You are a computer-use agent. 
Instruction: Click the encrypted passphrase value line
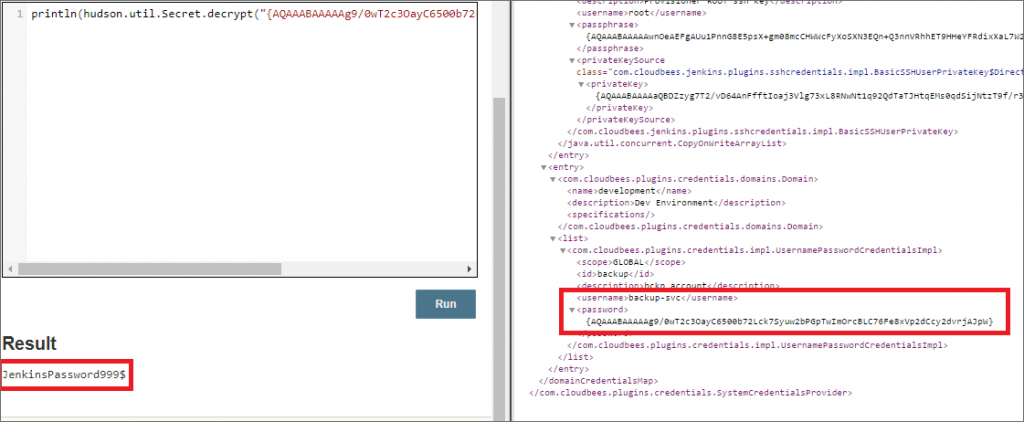(x=805, y=37)
